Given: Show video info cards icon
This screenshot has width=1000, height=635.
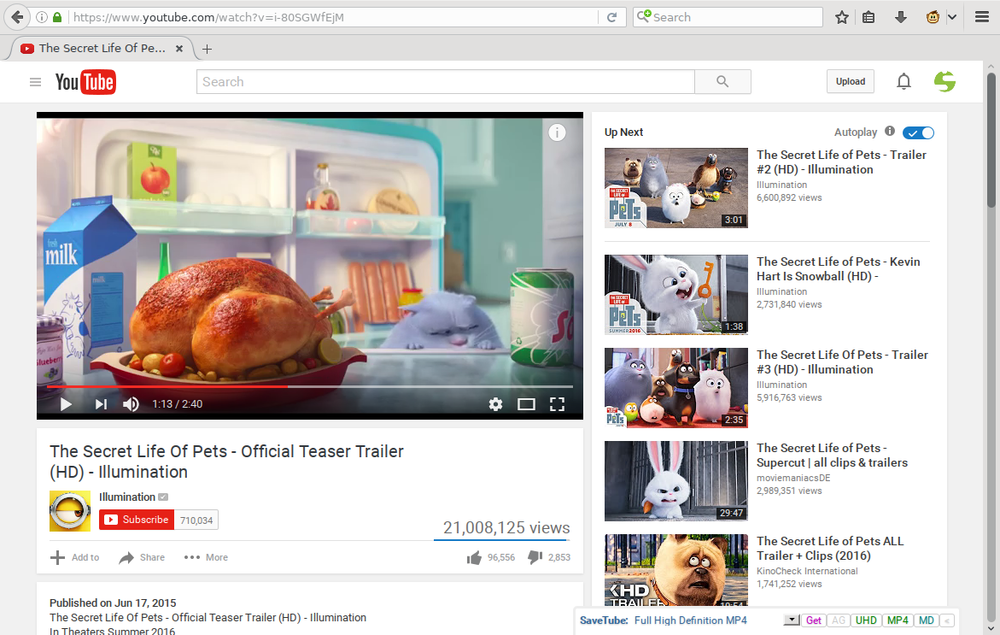Looking at the screenshot, I should tap(557, 132).
